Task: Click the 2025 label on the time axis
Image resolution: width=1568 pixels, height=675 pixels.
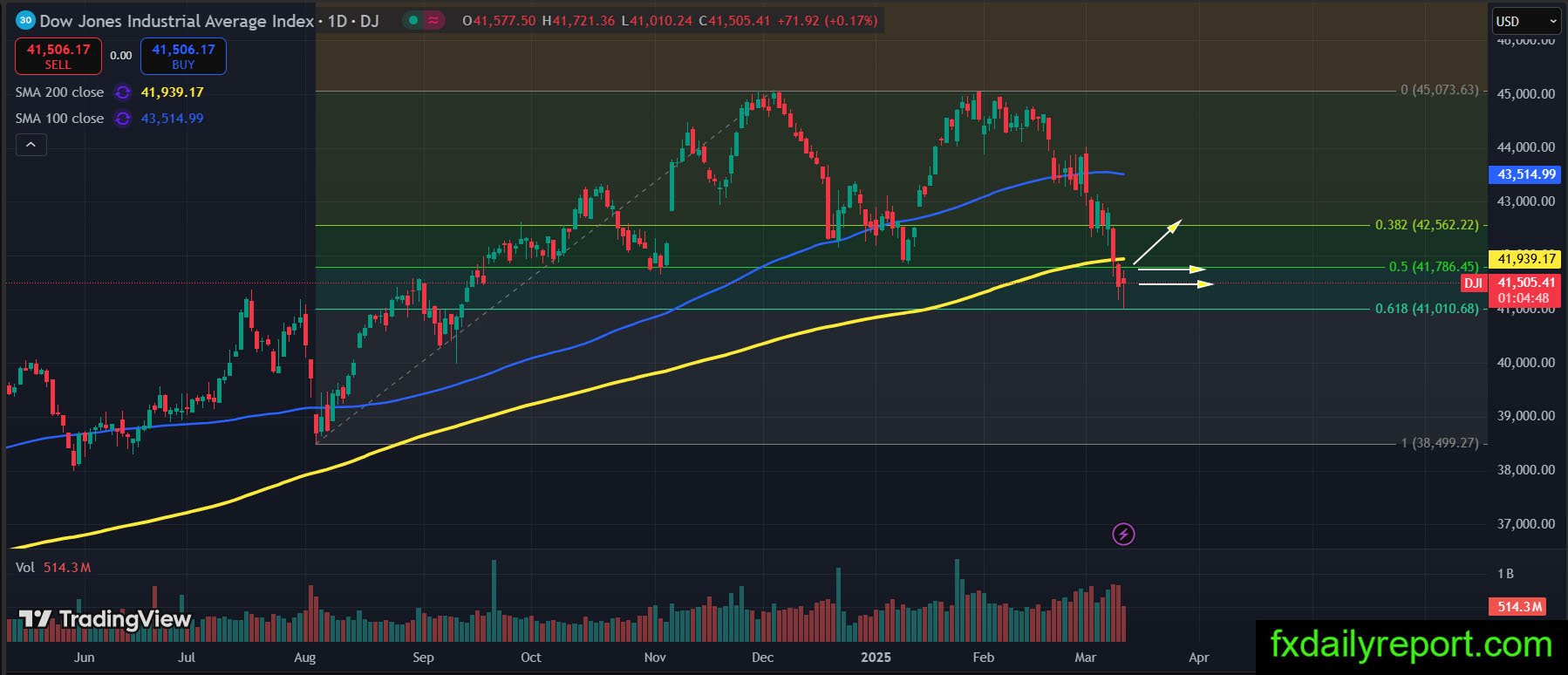Action: pyautogui.click(x=876, y=658)
